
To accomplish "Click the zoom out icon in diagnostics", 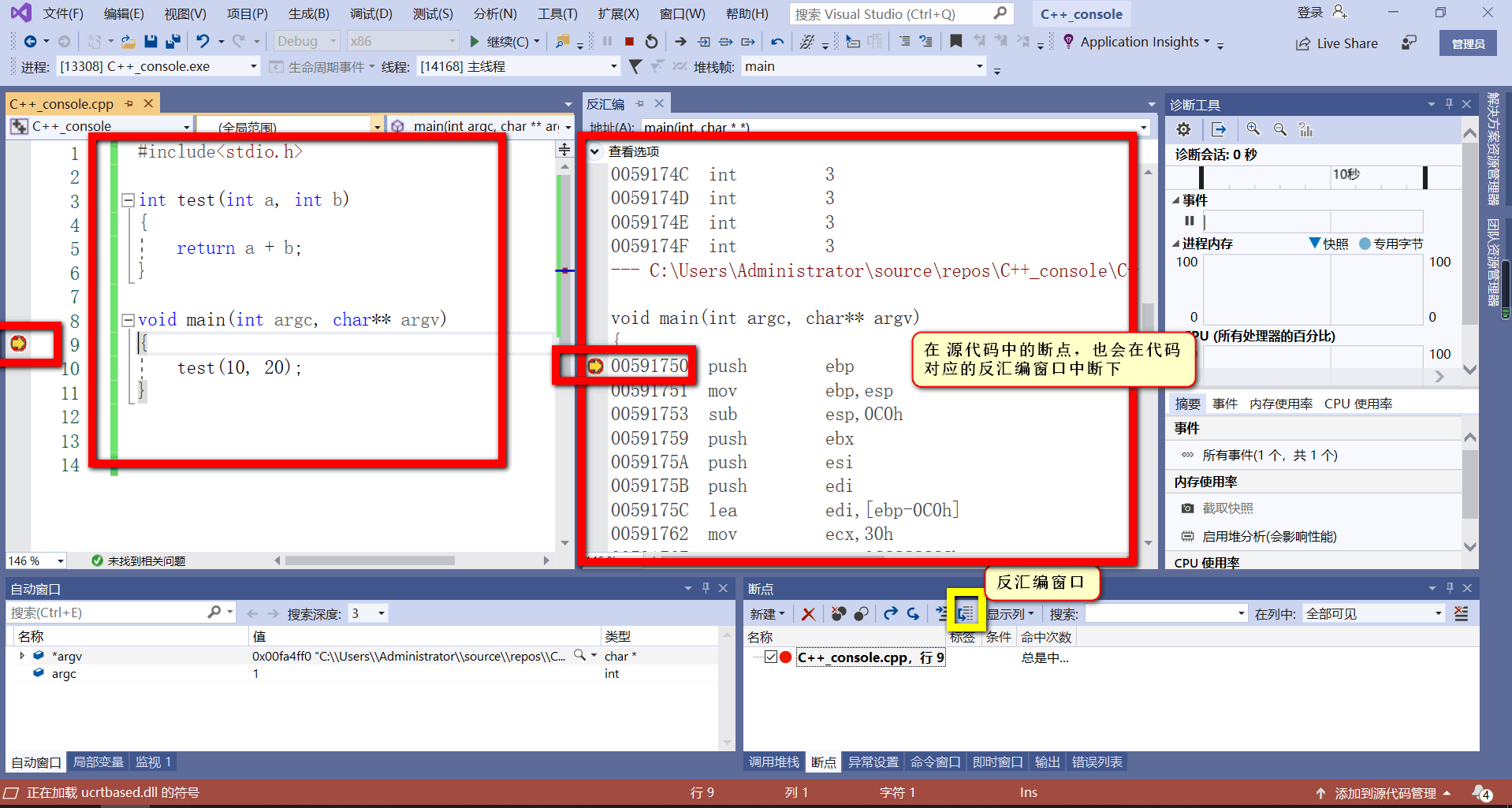I will (1280, 129).
